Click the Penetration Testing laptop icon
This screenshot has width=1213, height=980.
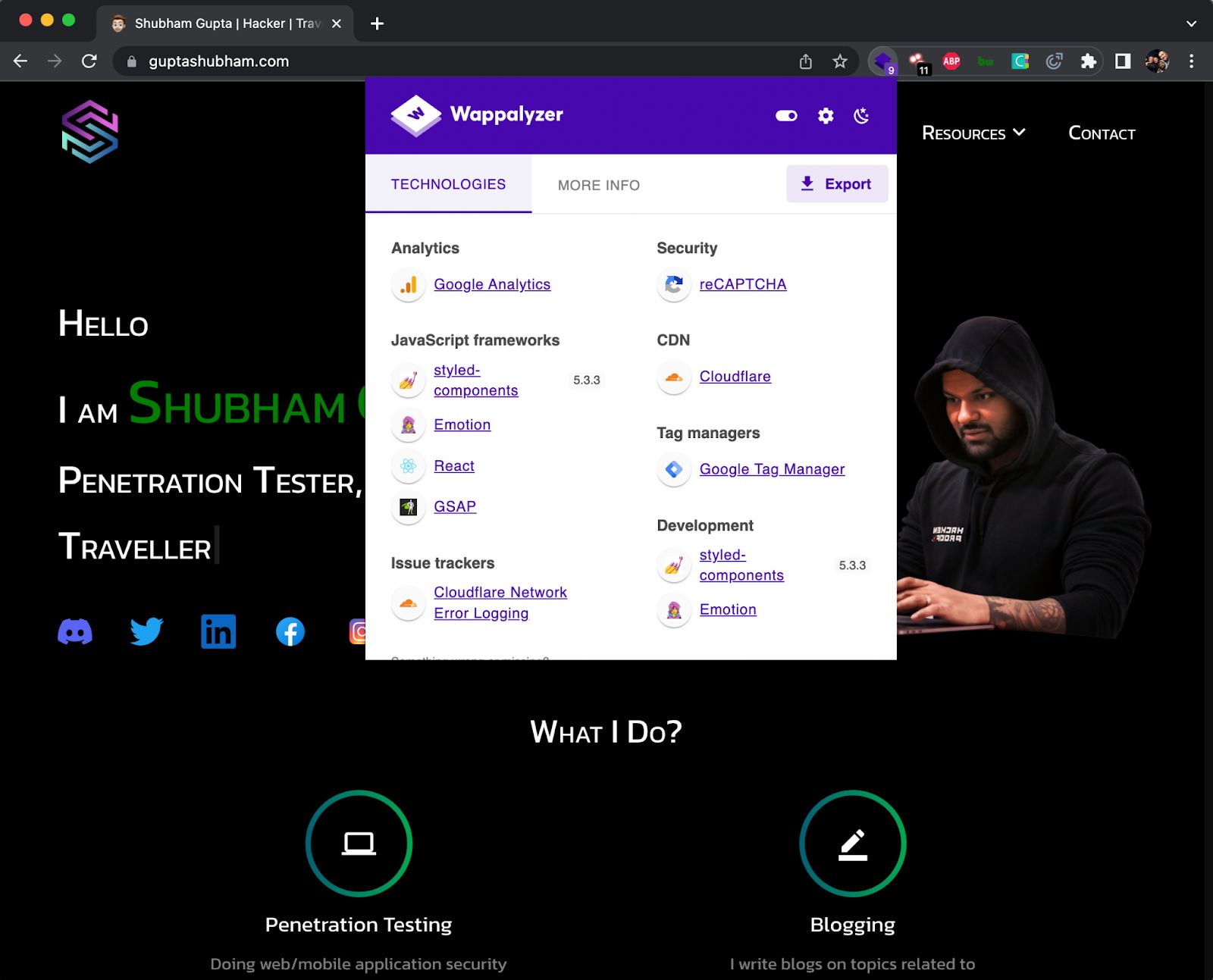click(x=359, y=844)
